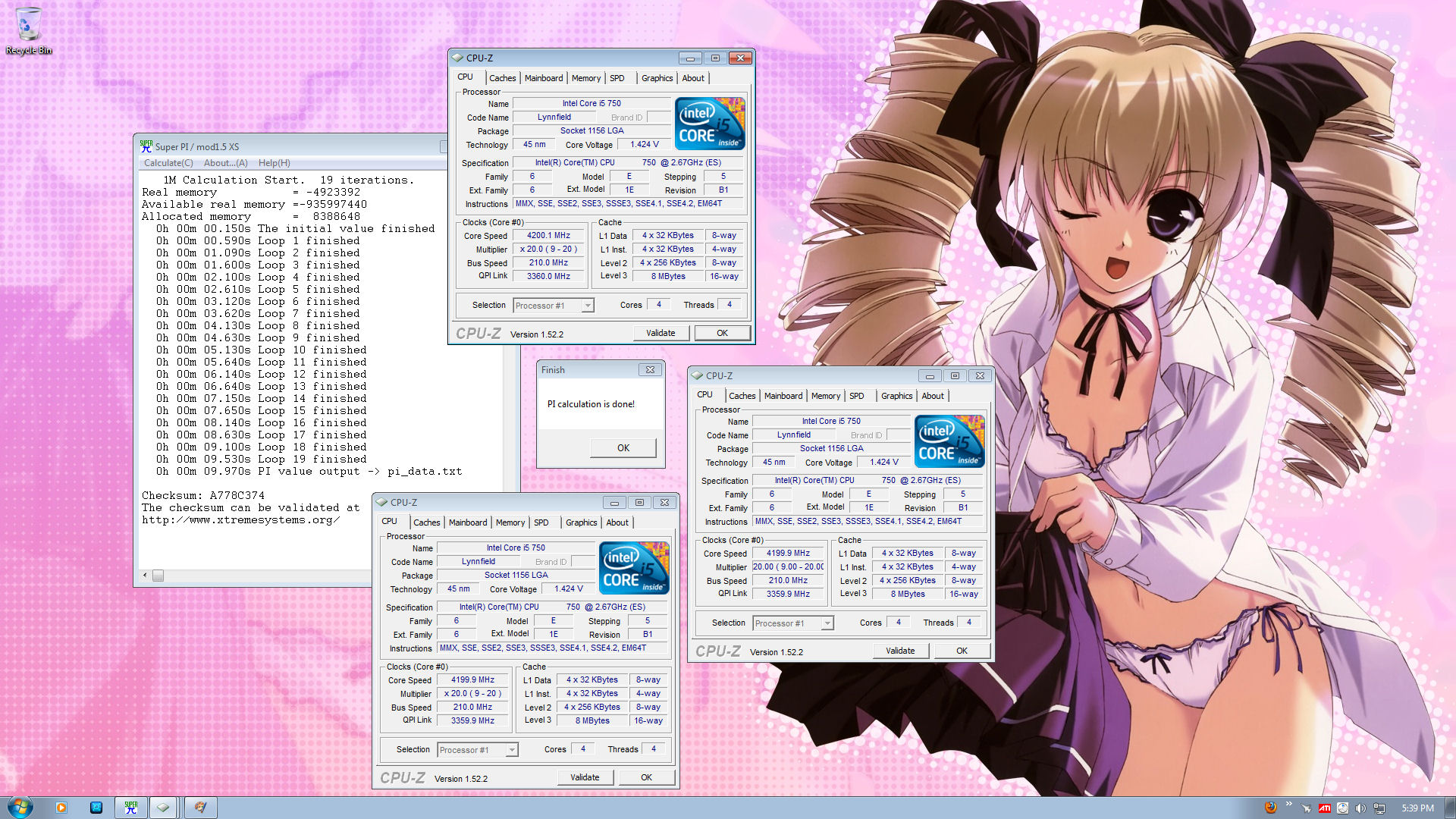Viewport: 1456px width, 819px height.
Task: Click Intel Core i5 logo in top CPU-Z
Action: click(x=710, y=124)
